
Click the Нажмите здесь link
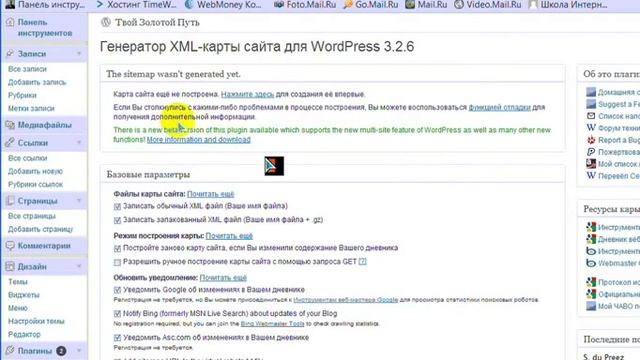[247, 94]
